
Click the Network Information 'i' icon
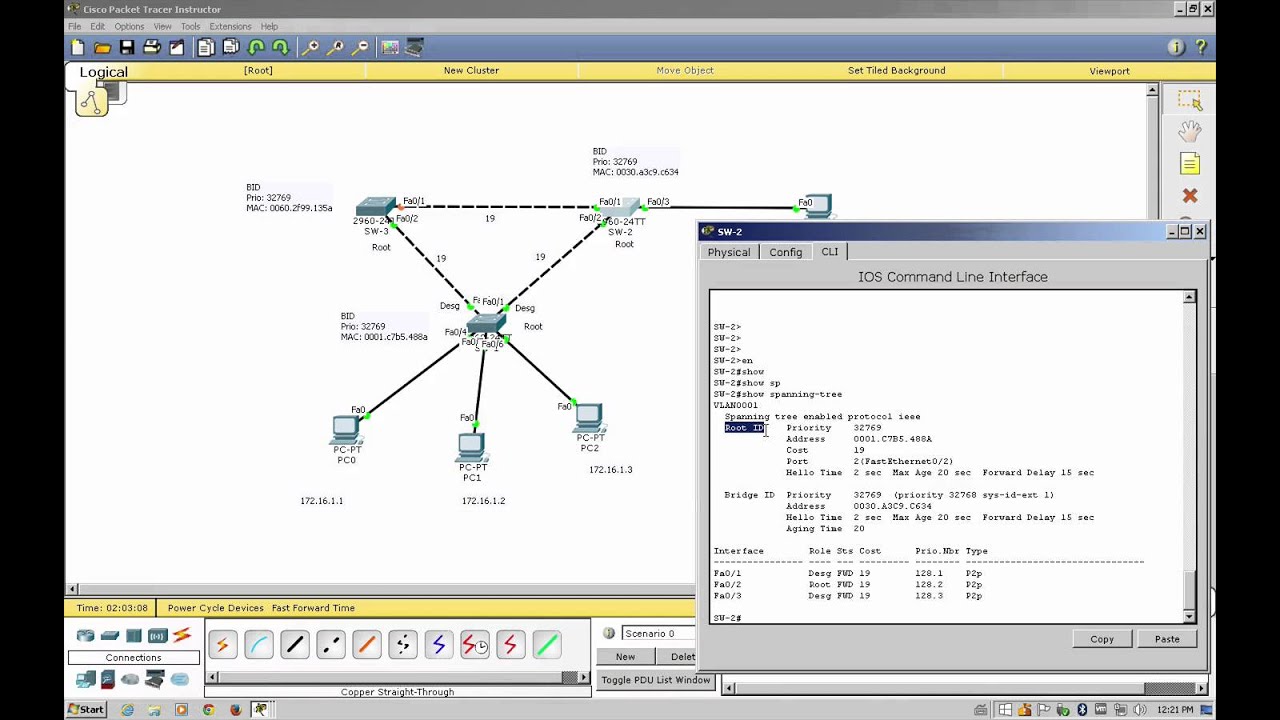1176,47
